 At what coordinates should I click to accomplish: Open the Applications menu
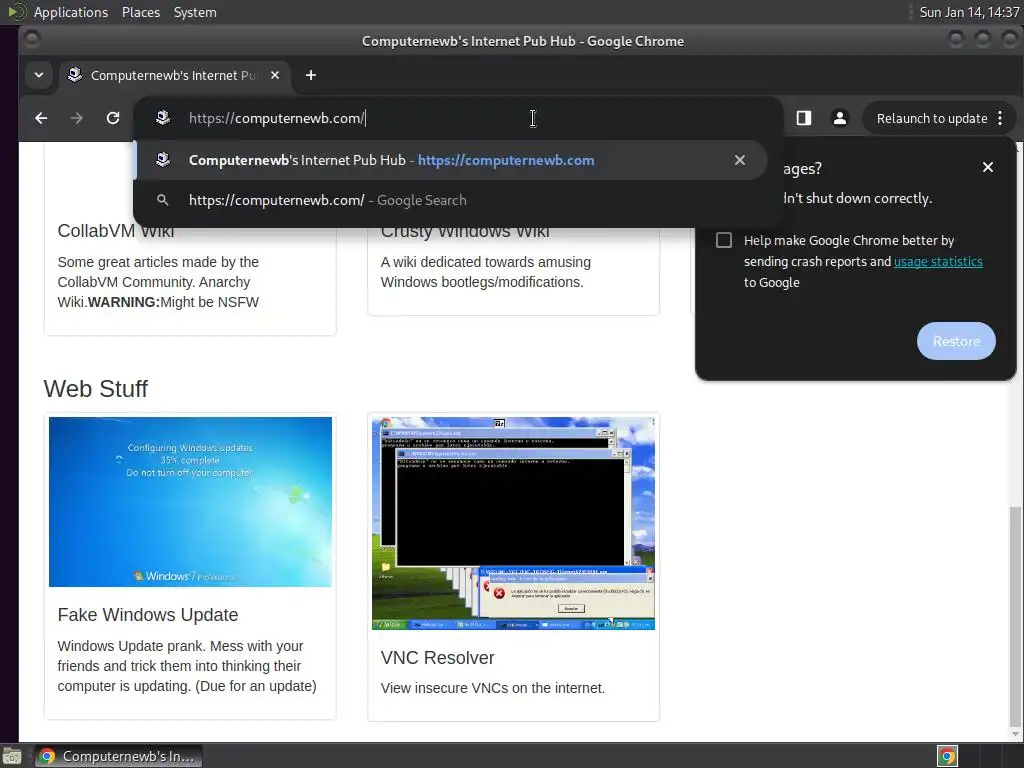coord(71,12)
